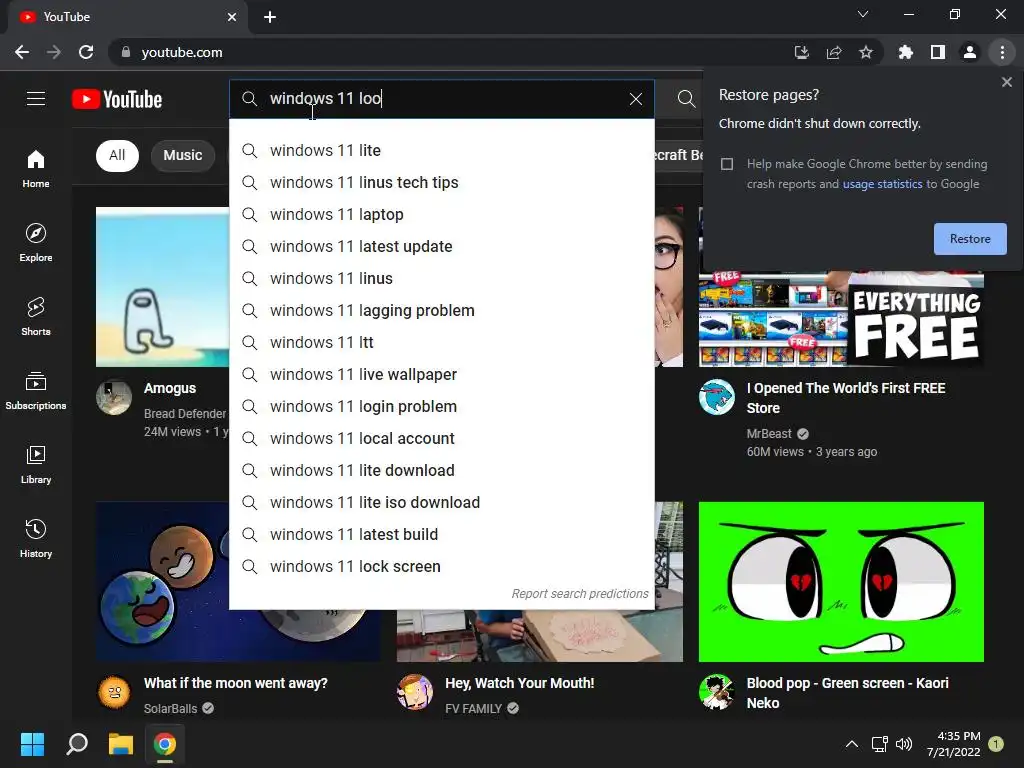Click Report search predictions
The height and width of the screenshot is (768, 1024).
pyautogui.click(x=579, y=594)
